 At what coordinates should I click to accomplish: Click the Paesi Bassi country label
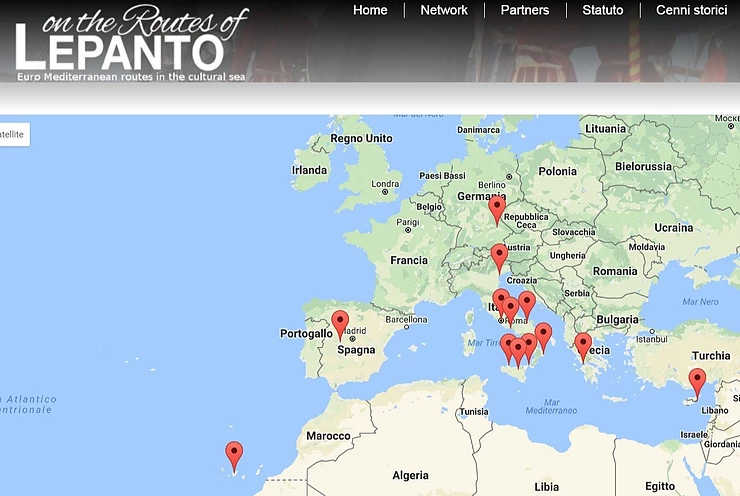tap(442, 176)
